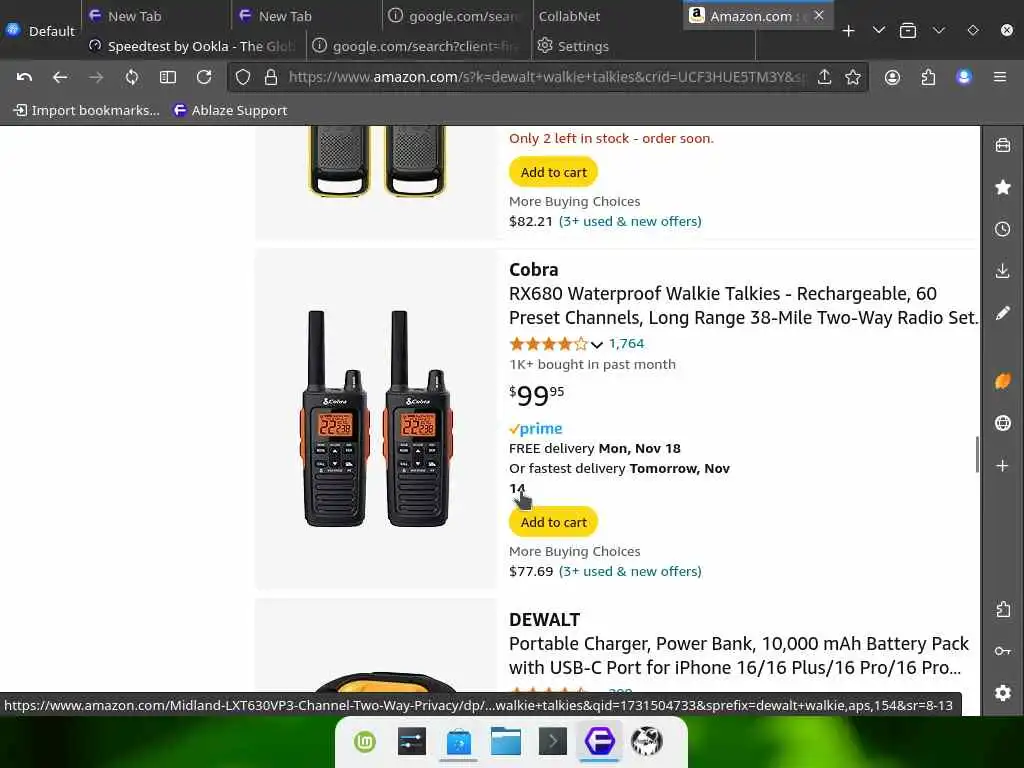Open Cobra walkie talkies product image
This screenshot has height=768, width=1024.
tap(376, 419)
